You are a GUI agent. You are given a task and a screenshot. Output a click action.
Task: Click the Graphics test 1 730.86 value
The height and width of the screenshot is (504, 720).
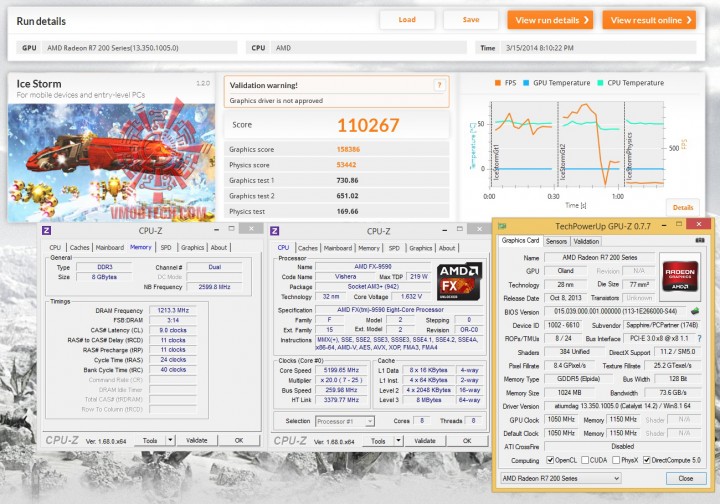[x=347, y=180]
